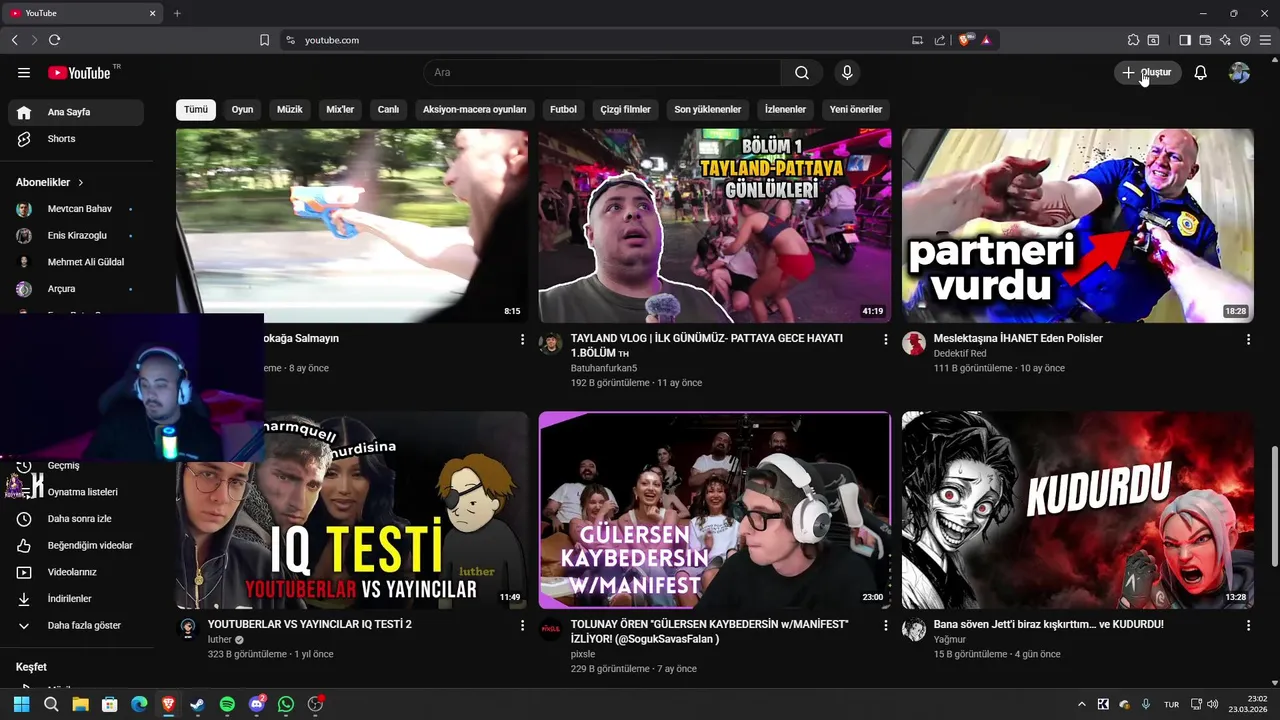Open KUDURDU video thumbnail

pos(1078,510)
